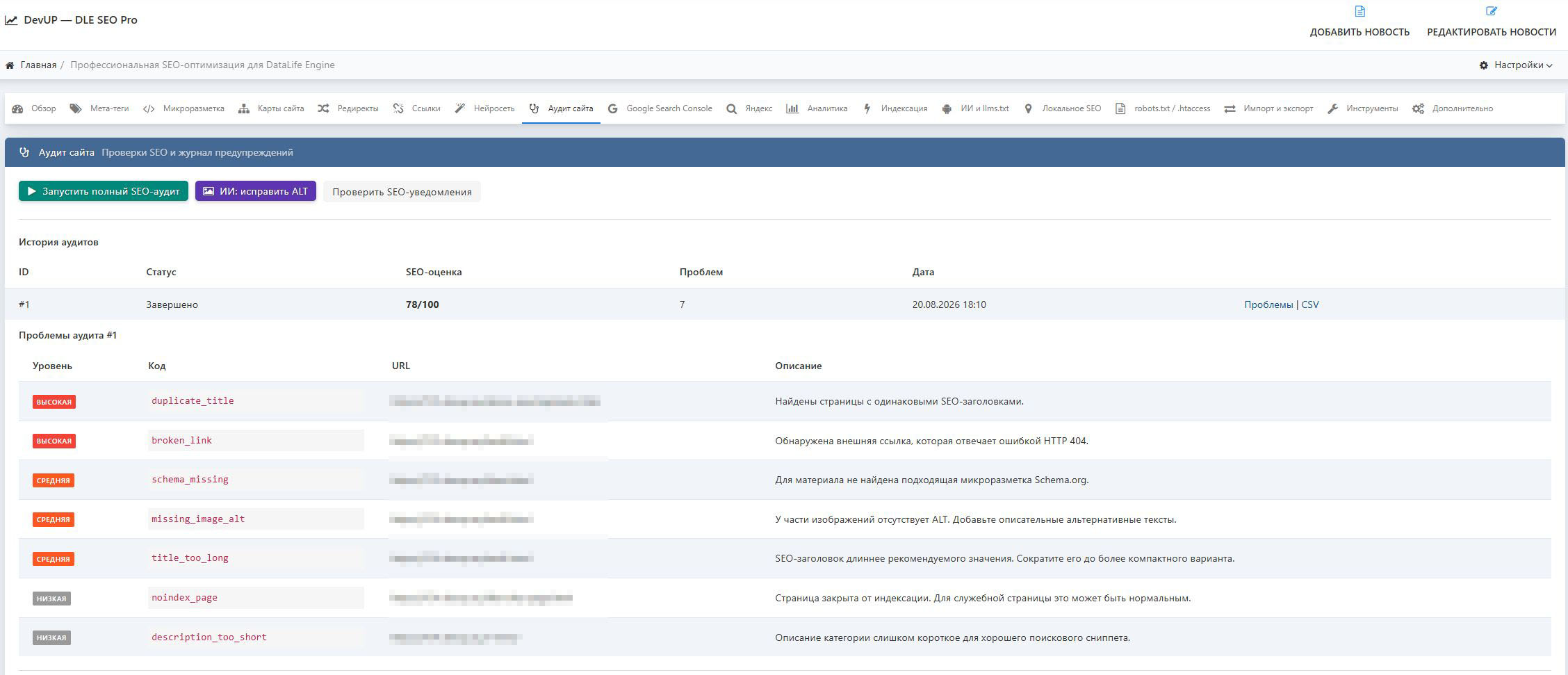Open the Google Search Console tab
The image size is (1568, 675).
click(660, 109)
